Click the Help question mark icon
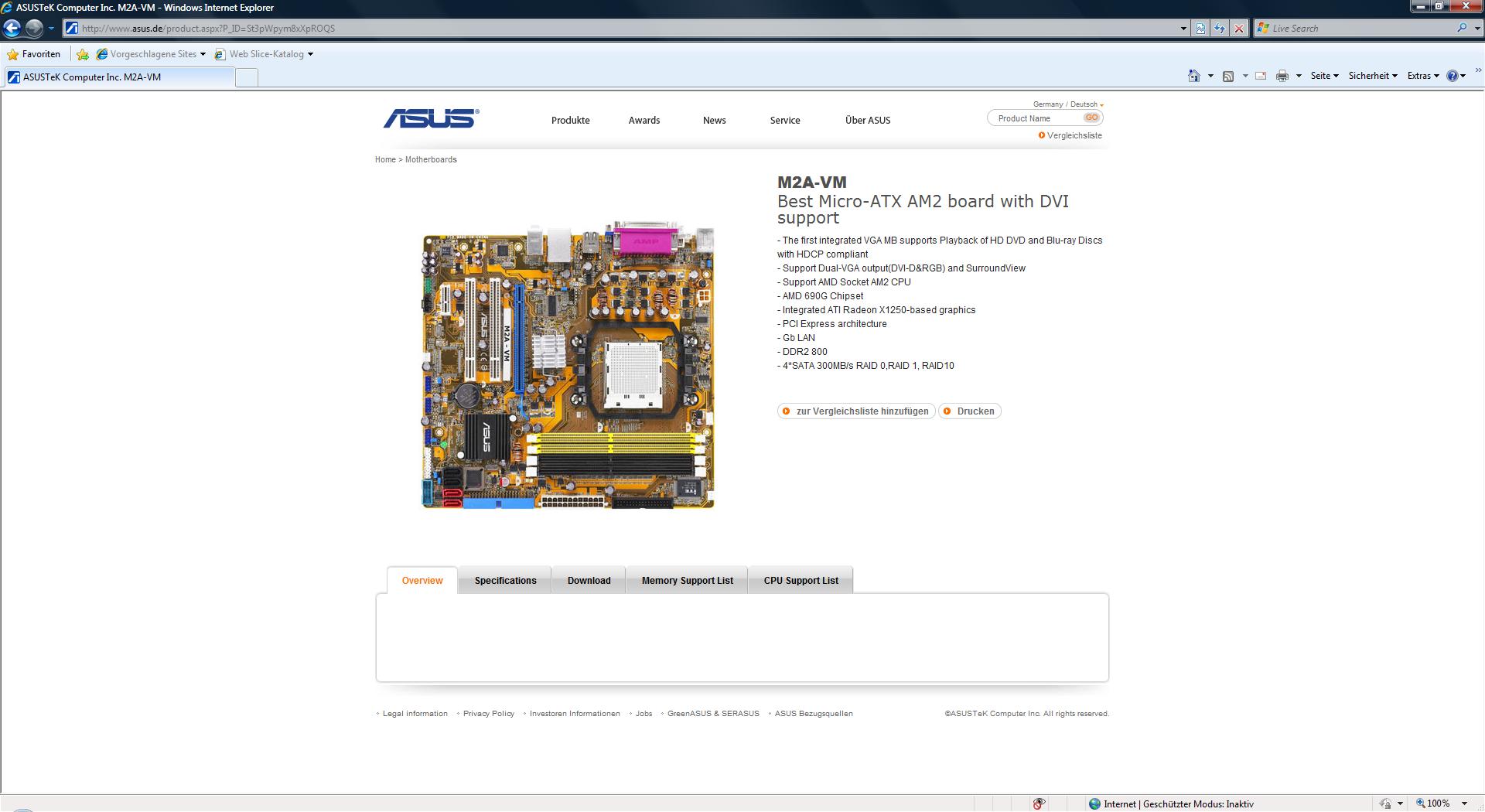Screen dimensions: 1485x812 [x=1453, y=76]
